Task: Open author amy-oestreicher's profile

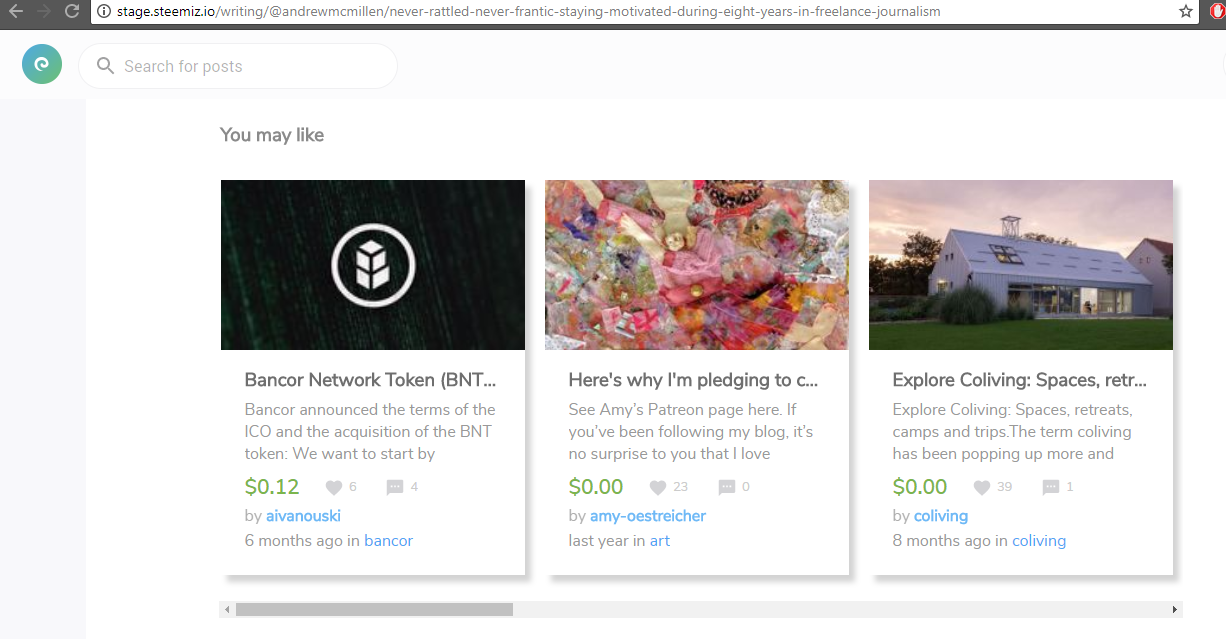Action: [647, 516]
